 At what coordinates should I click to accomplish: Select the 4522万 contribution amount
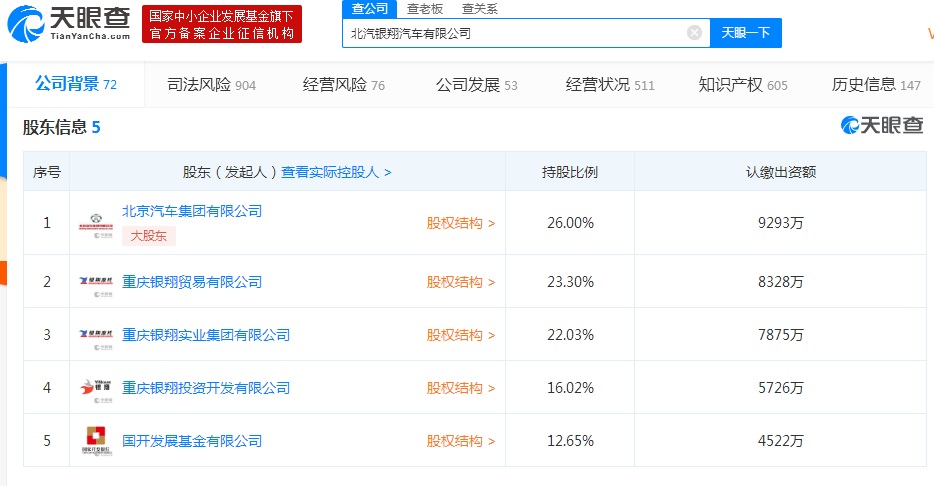[780, 440]
